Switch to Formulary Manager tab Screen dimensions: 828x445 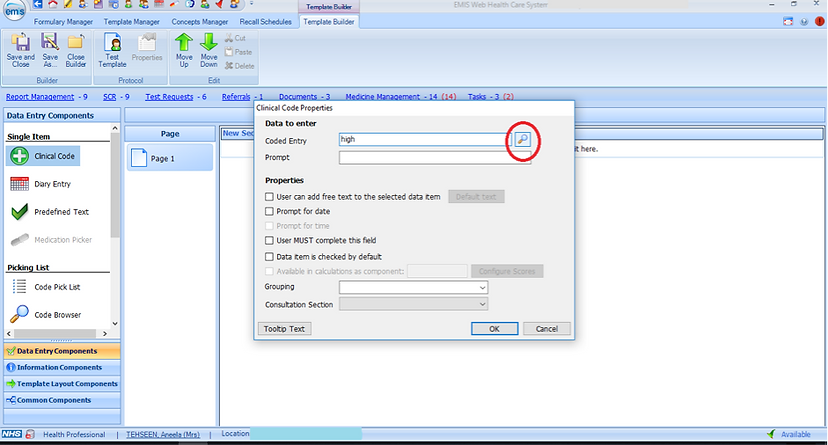click(63, 22)
